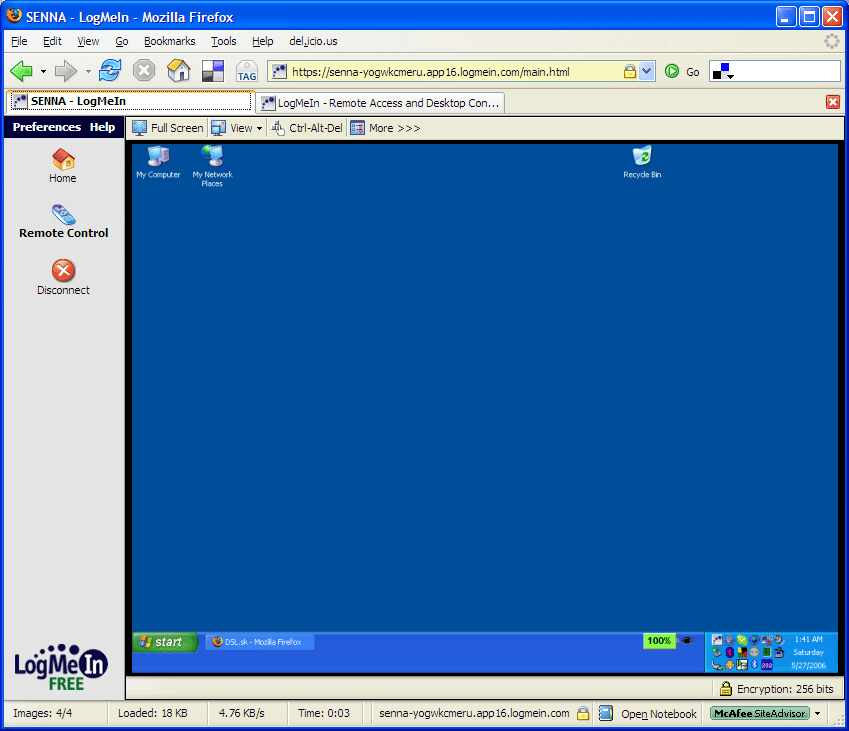Screen dimensions: 849x731
Task: Open the Edit menu
Action: pyautogui.click(x=53, y=41)
